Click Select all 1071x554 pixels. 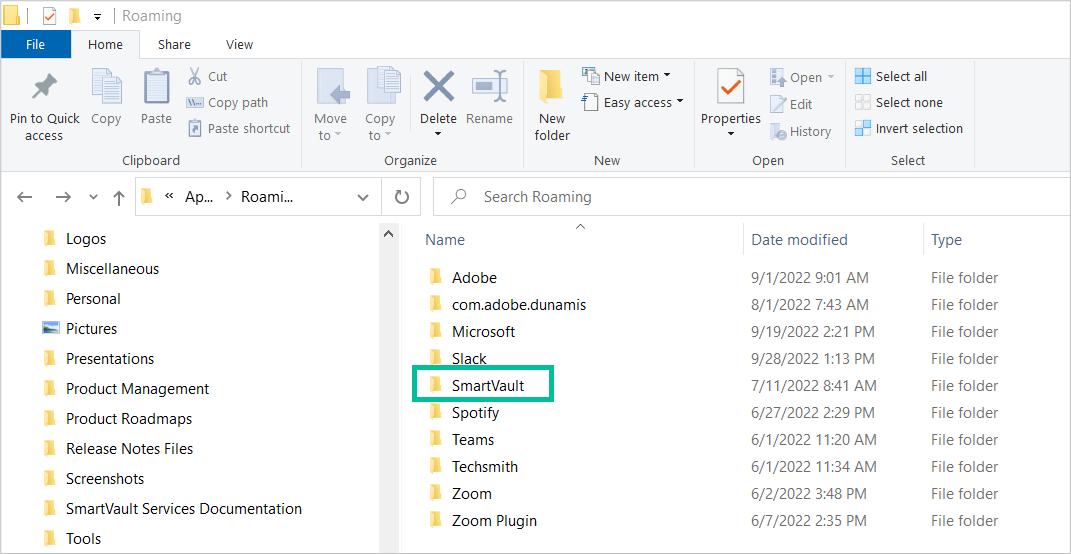pos(891,77)
